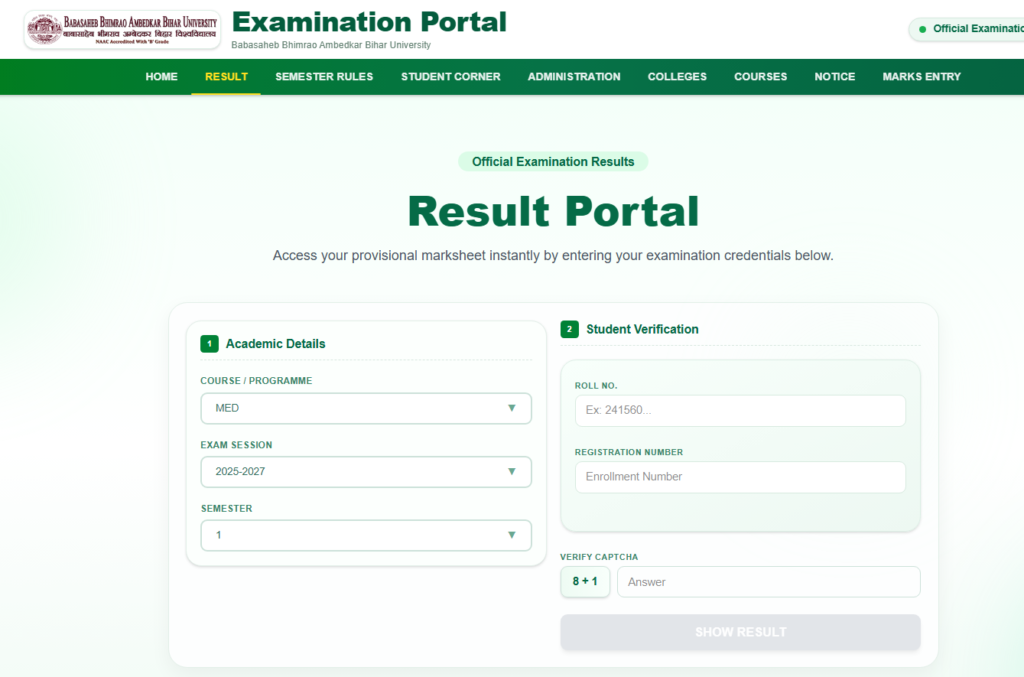
Task: Open the Exam Session dropdown showing 2025-2027
Action: click(366, 471)
